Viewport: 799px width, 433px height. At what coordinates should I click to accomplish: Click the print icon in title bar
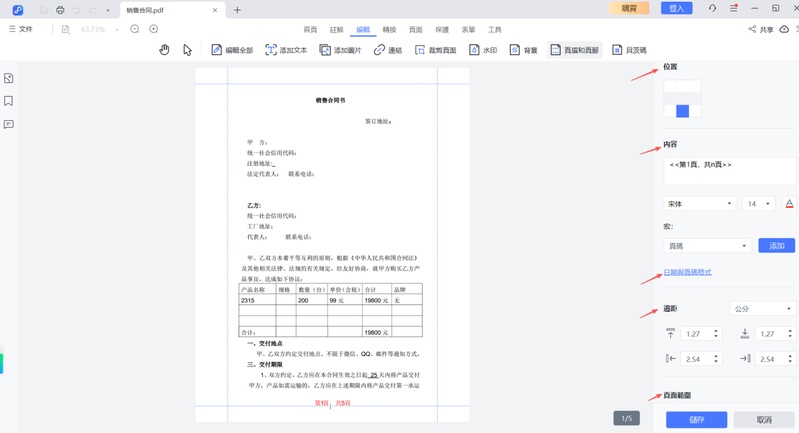pyautogui.click(x=60, y=10)
